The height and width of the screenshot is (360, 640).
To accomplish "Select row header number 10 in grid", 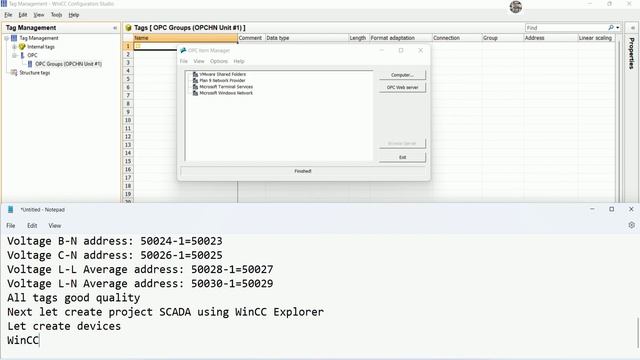I will [128, 120].
